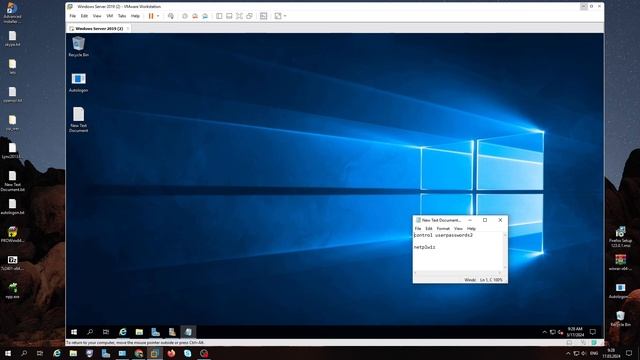The height and width of the screenshot is (360, 640).
Task: Select the autologon.txt file on the host desktop
Action: click(12, 207)
